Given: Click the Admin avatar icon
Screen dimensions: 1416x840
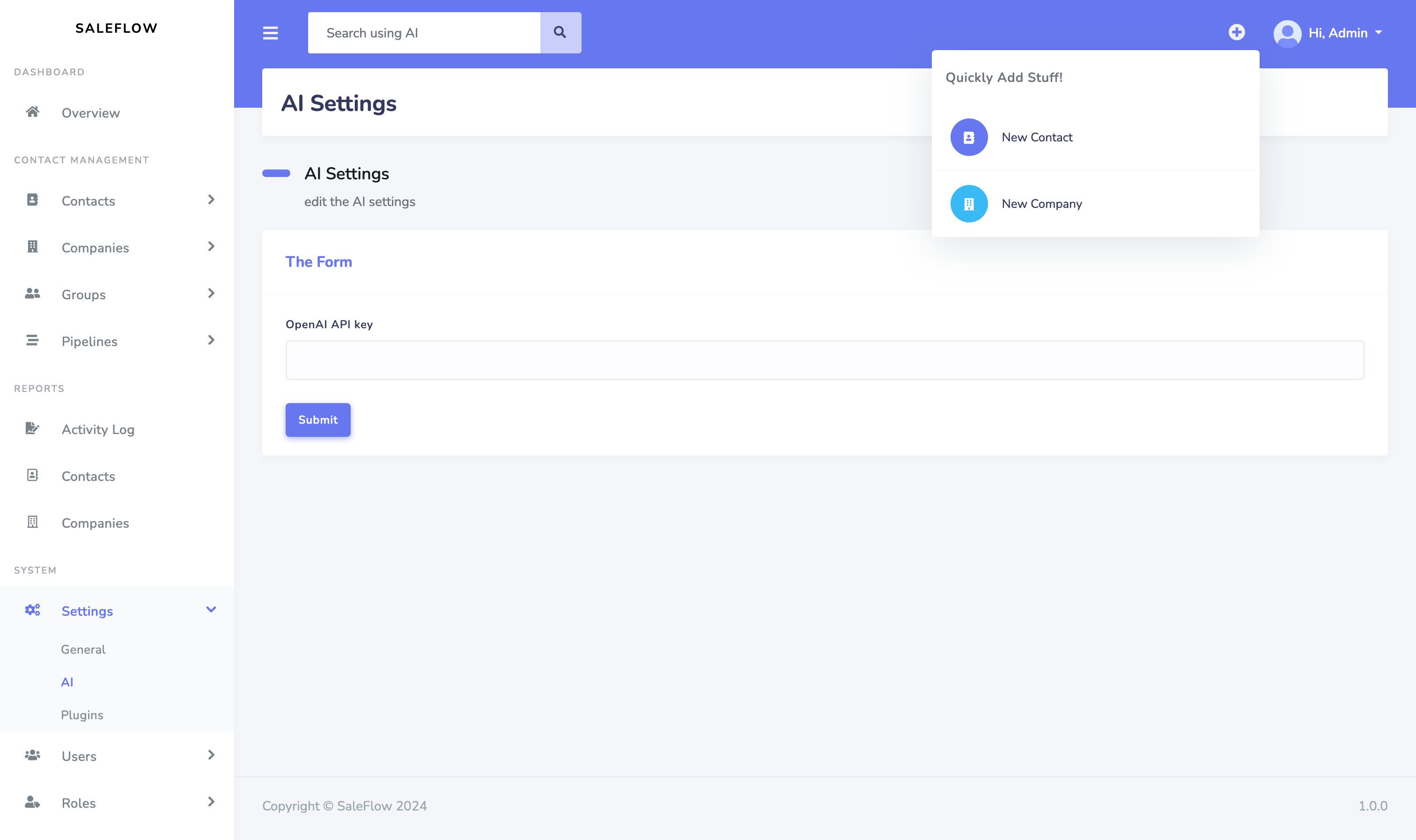Looking at the screenshot, I should tap(1287, 33).
